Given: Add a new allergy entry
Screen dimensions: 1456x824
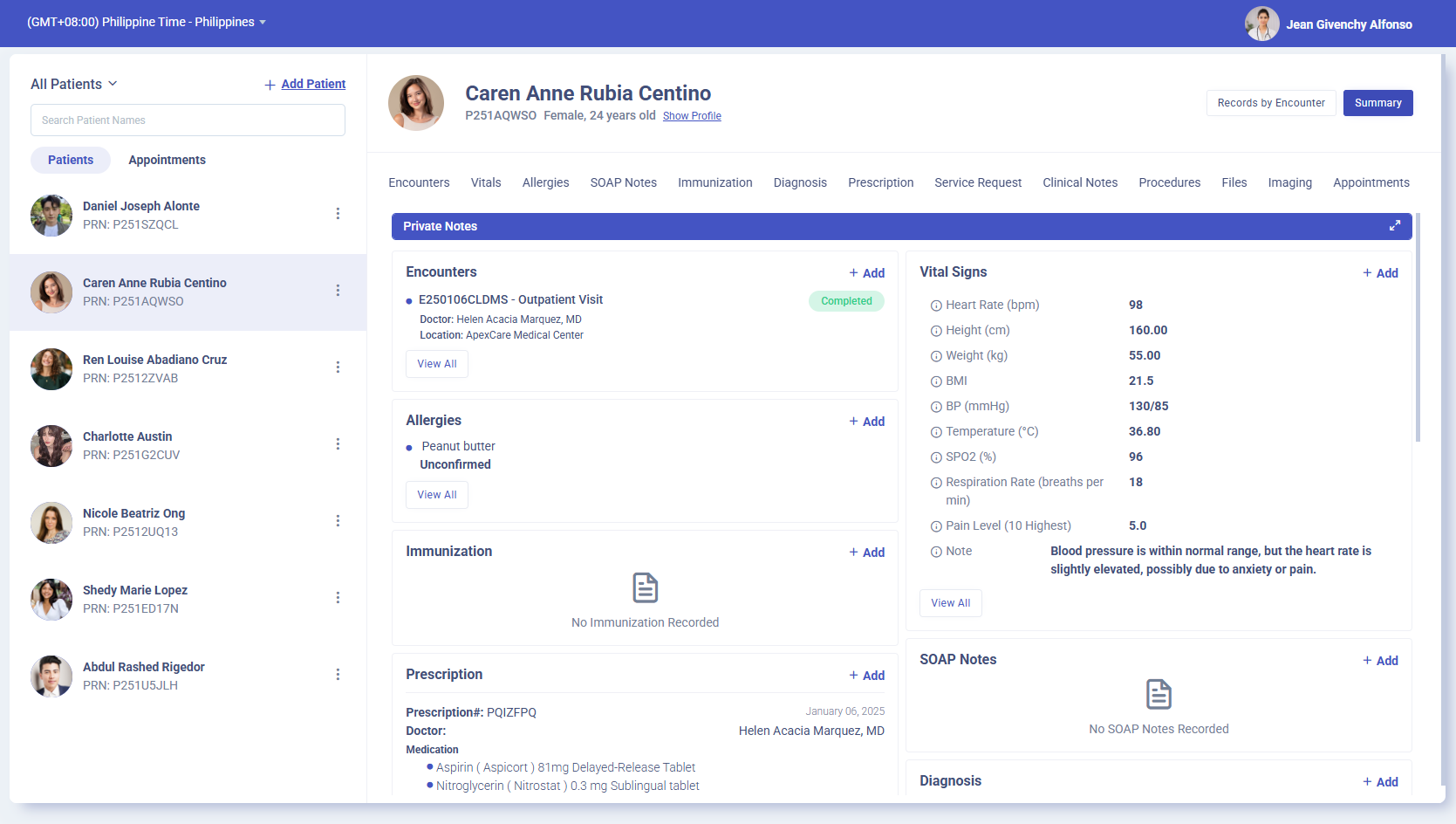Looking at the screenshot, I should pyautogui.click(x=867, y=422).
